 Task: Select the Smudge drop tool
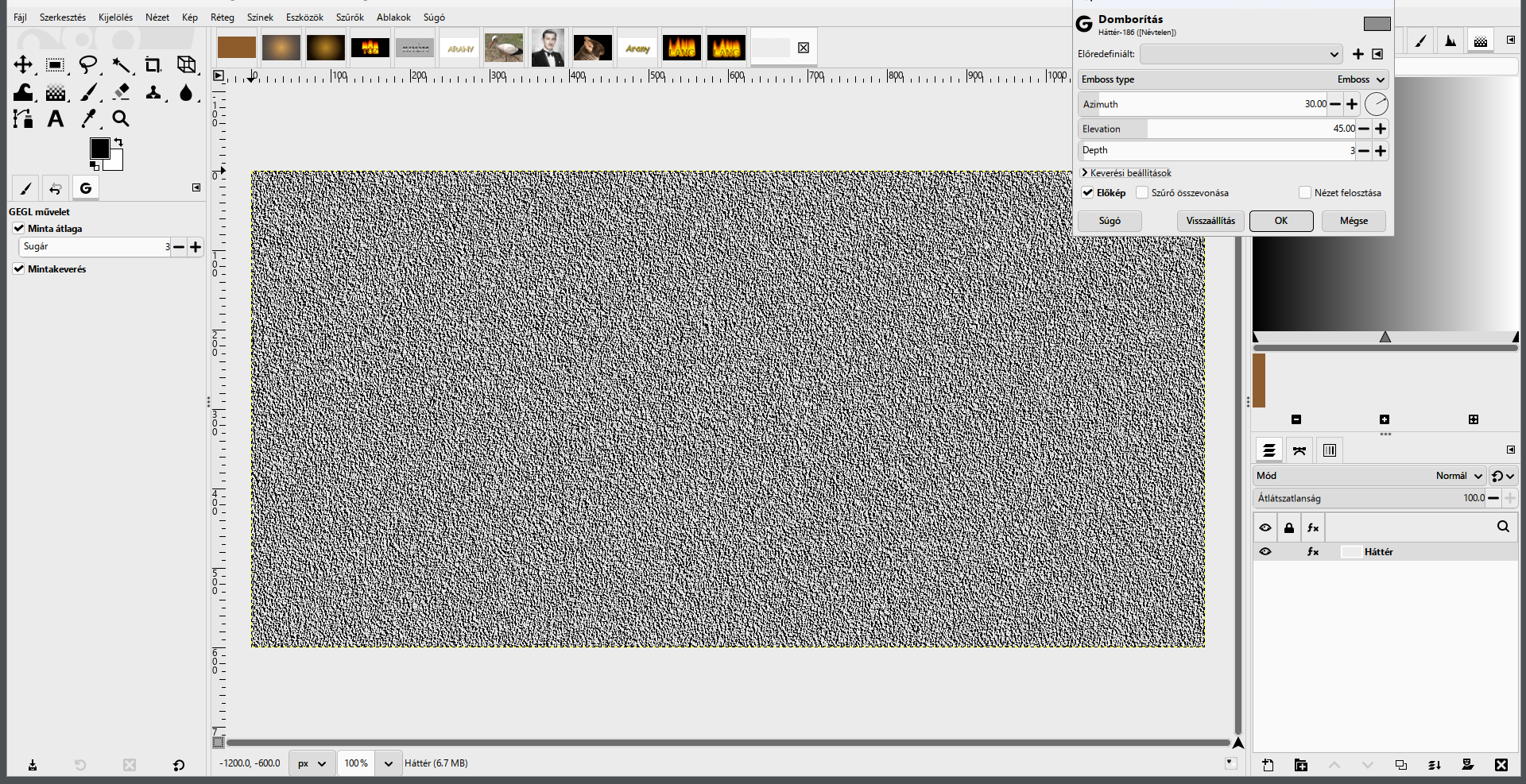click(x=186, y=92)
